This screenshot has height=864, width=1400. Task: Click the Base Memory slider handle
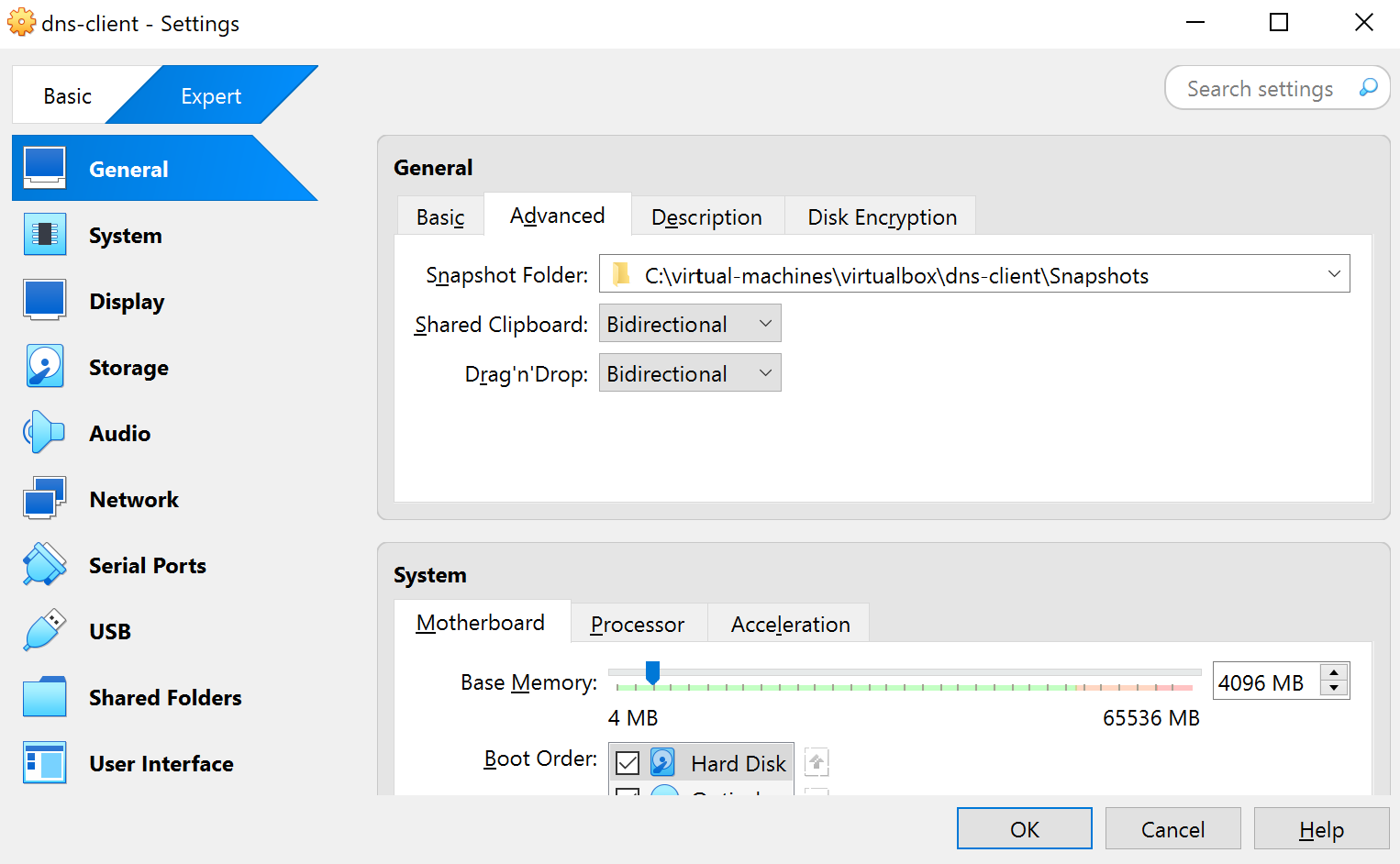[x=652, y=672]
